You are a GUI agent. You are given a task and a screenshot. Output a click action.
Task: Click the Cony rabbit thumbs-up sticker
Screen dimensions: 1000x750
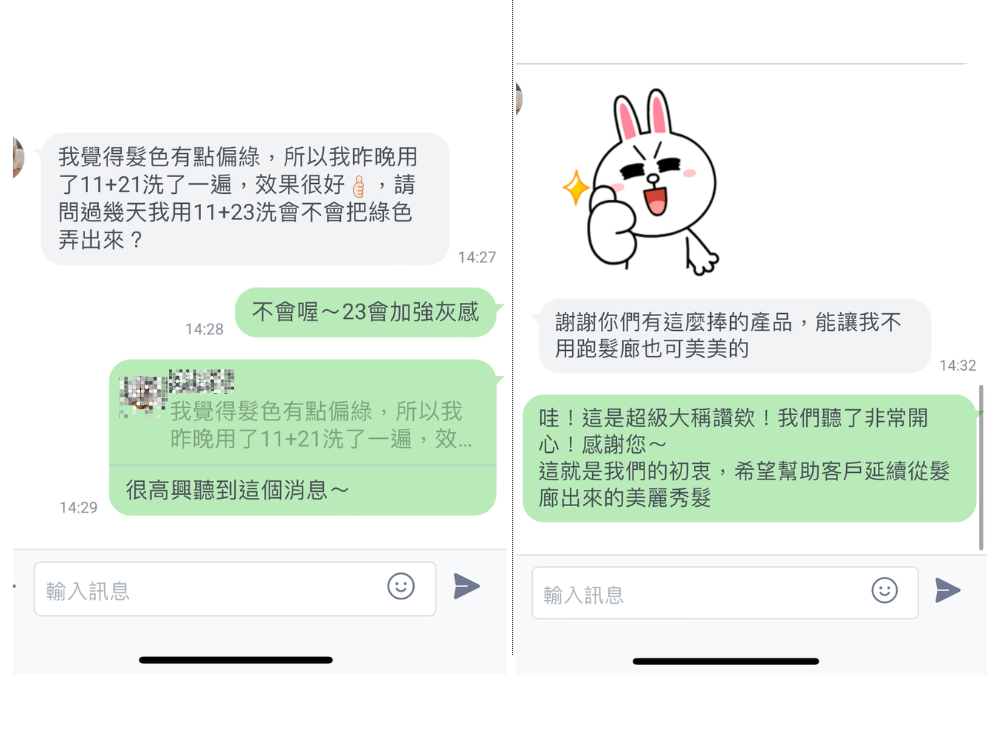coord(640,183)
